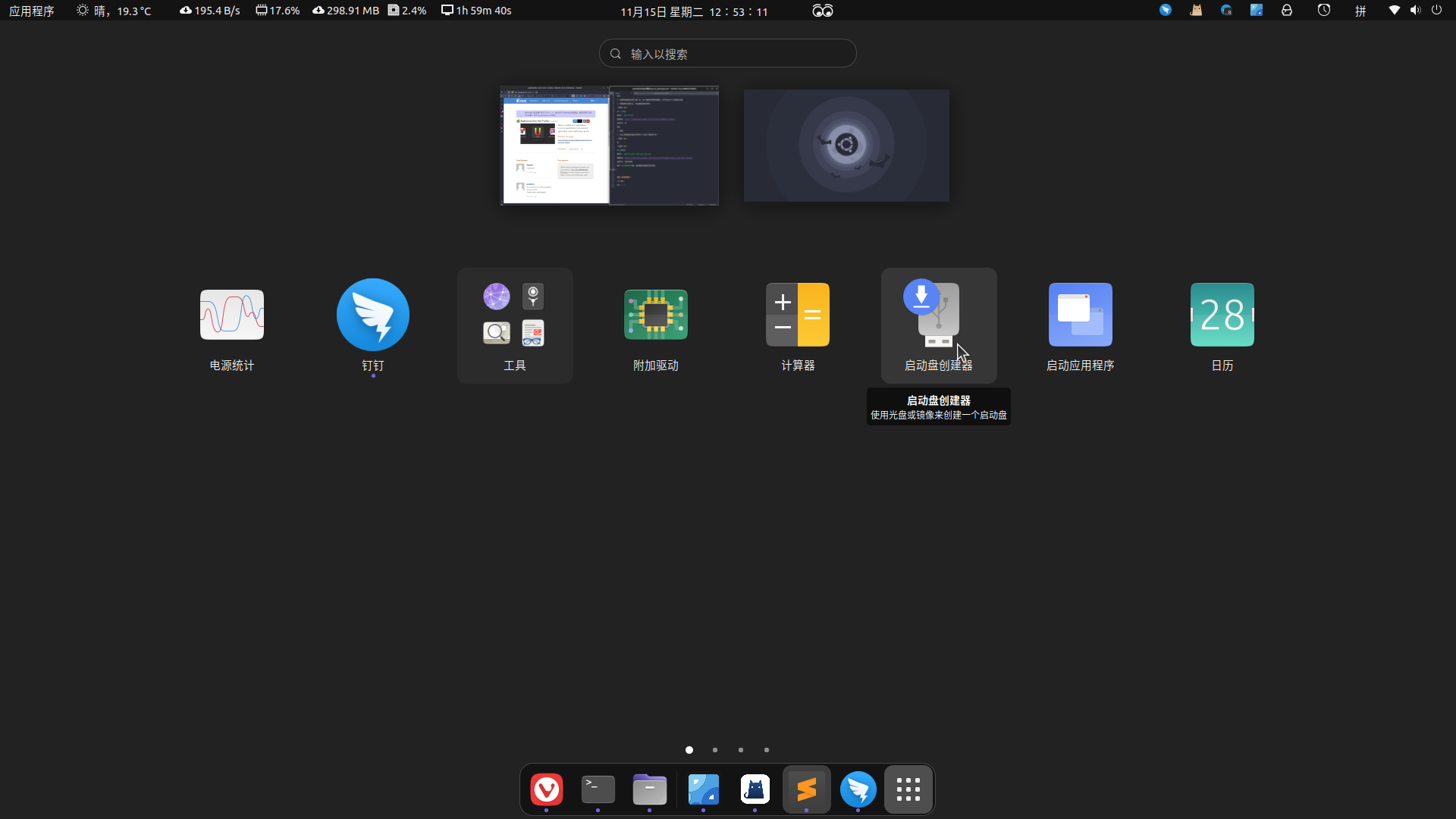Open power menu in top bar
This screenshot has height=819, width=1456.
1436,11
